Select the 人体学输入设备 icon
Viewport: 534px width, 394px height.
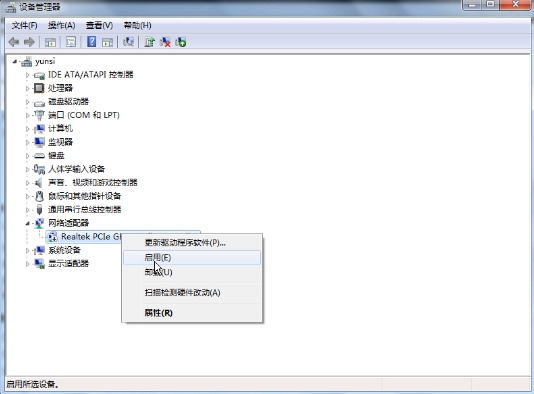pos(39,169)
